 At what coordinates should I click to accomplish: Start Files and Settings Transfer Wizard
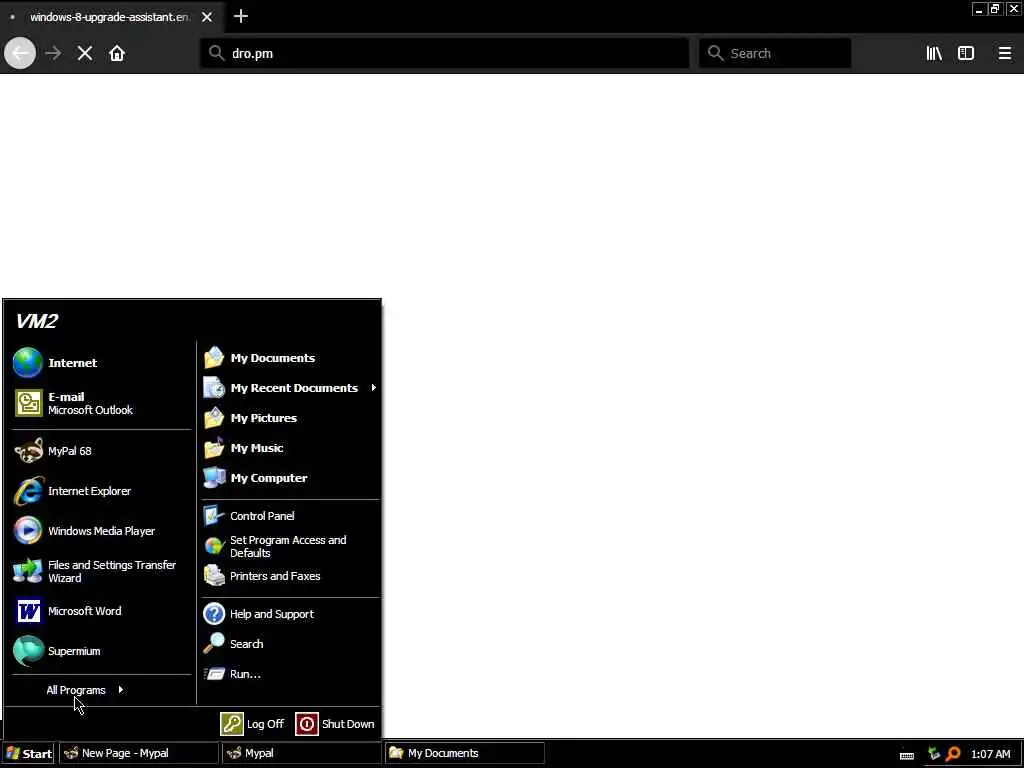tap(101, 571)
